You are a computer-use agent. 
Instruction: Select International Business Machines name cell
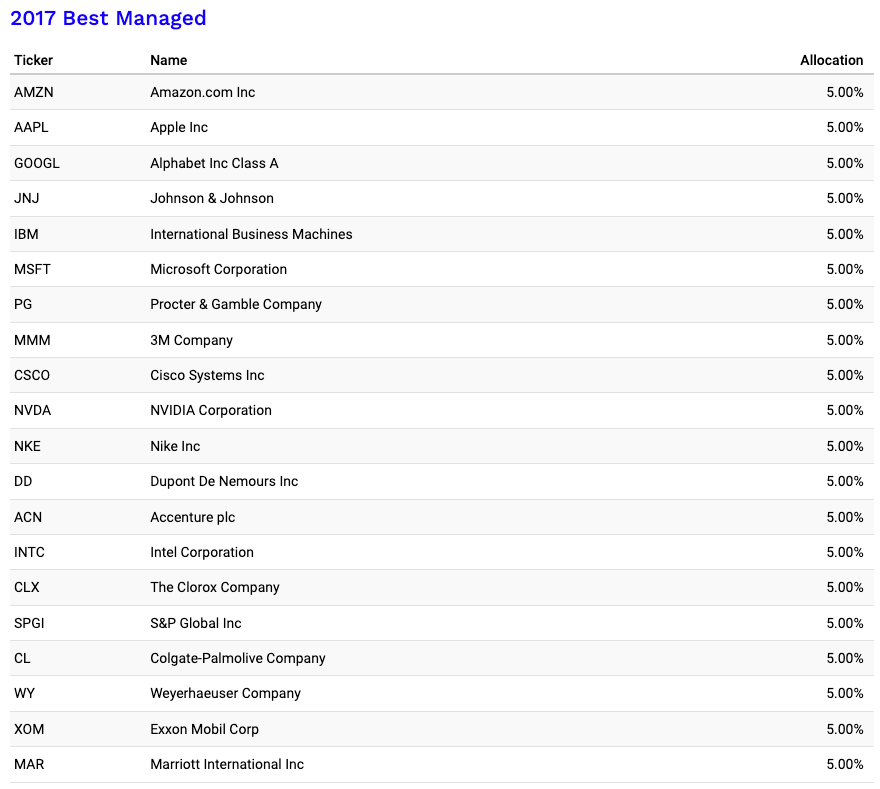(251, 234)
